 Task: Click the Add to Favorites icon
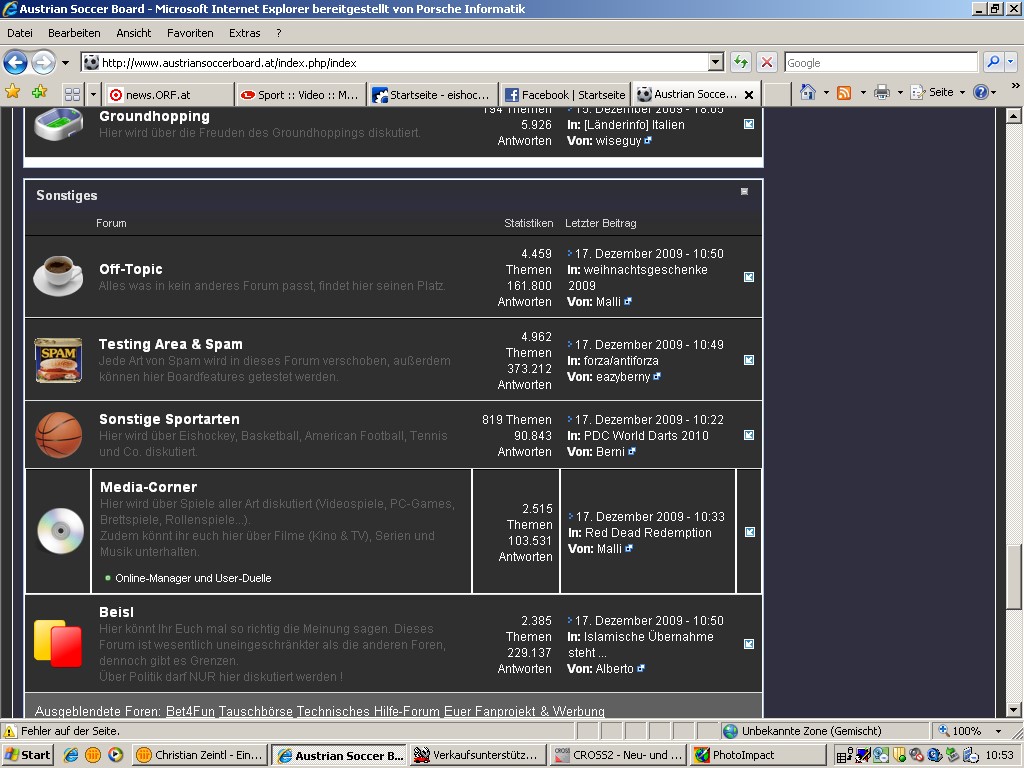coord(39,92)
